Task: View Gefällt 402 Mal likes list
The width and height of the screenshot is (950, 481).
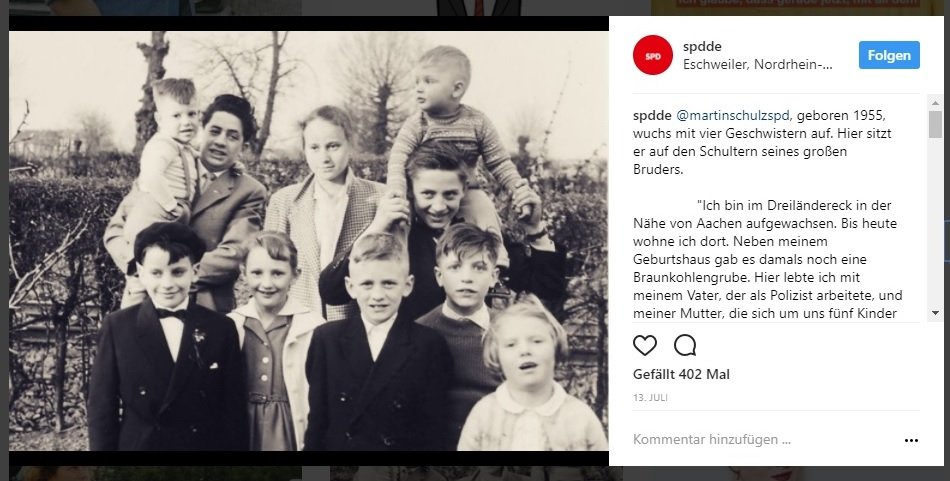Action: pos(681,374)
